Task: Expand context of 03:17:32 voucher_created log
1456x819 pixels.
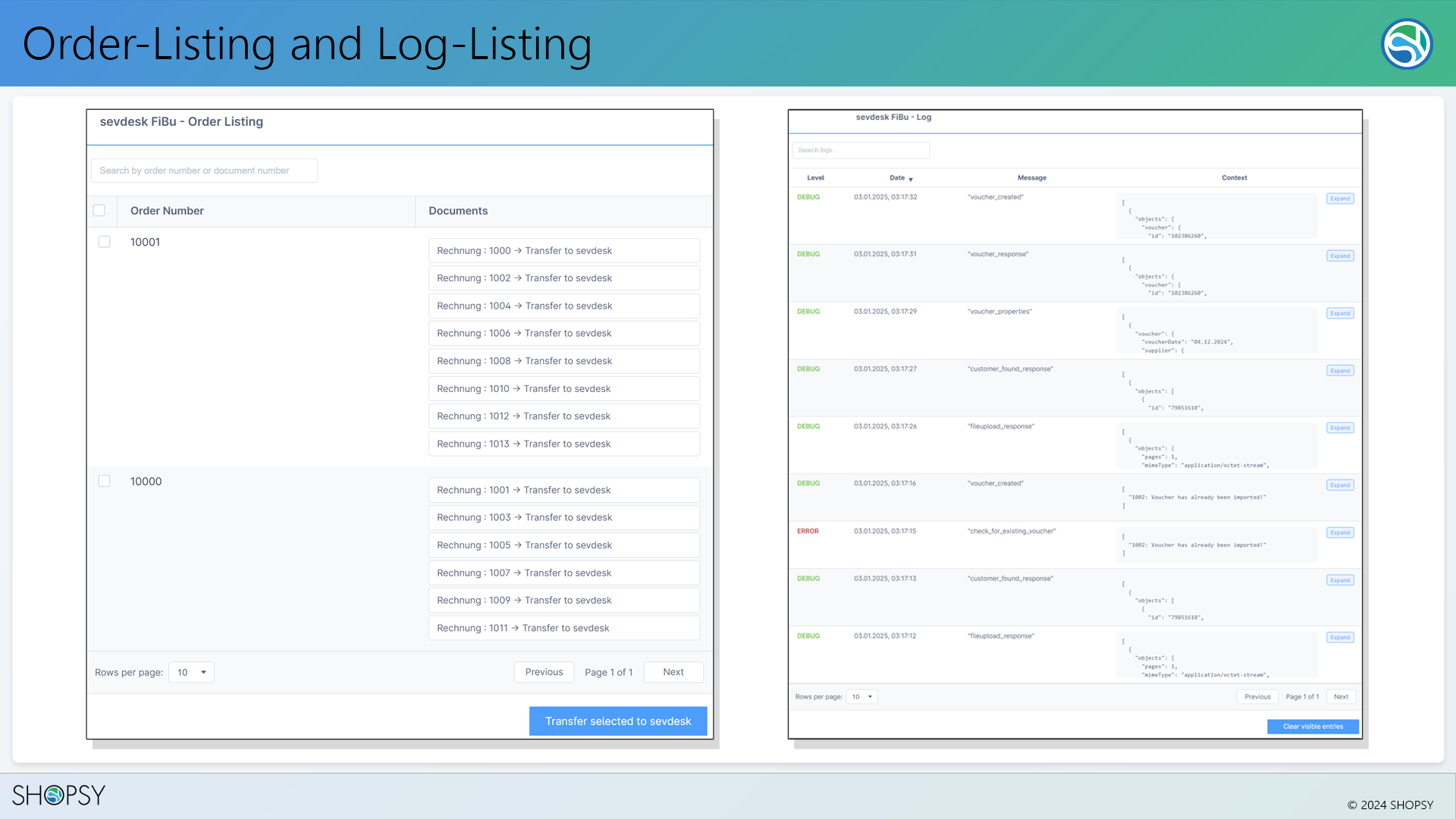Action: point(1340,199)
